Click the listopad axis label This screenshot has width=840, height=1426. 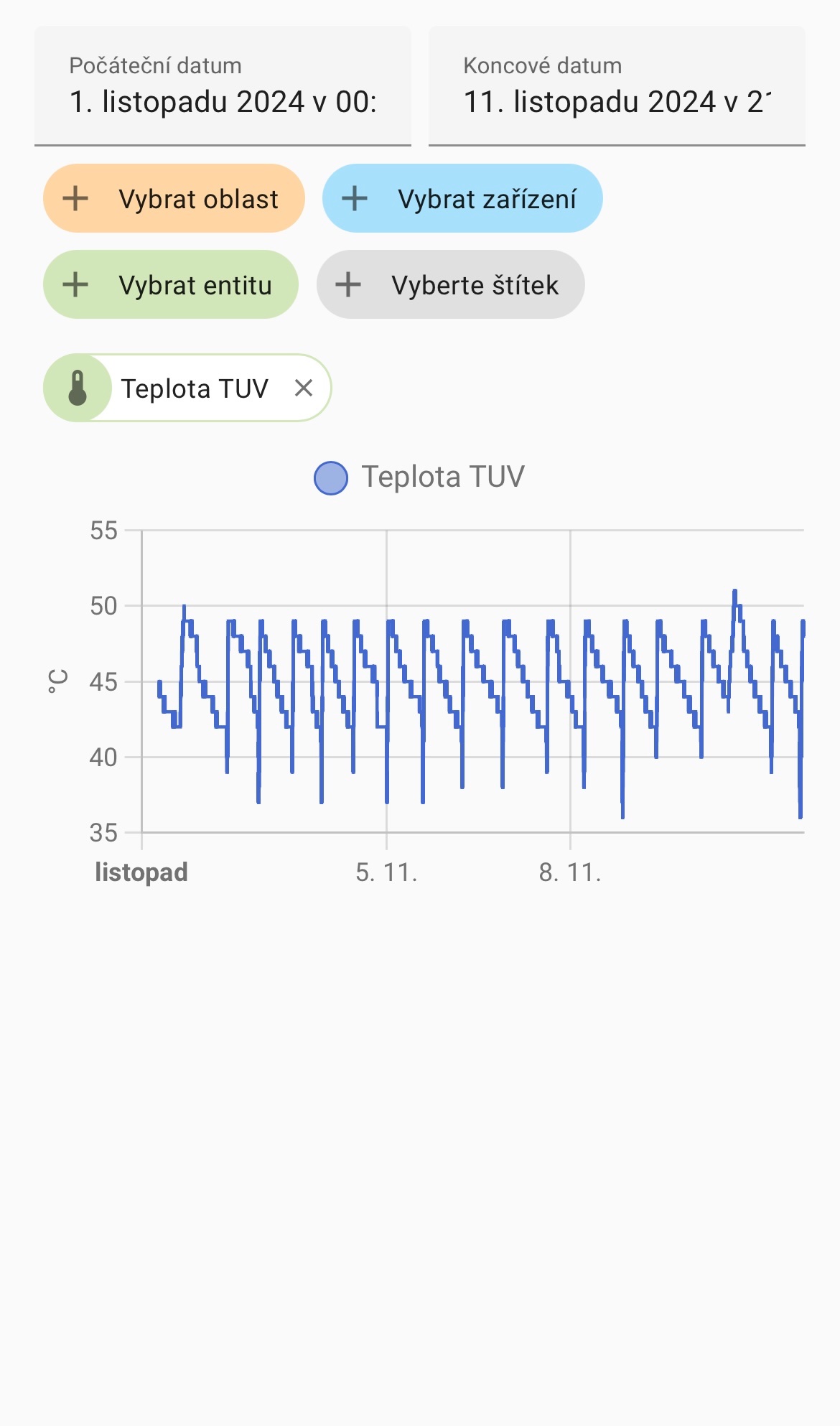click(x=141, y=872)
